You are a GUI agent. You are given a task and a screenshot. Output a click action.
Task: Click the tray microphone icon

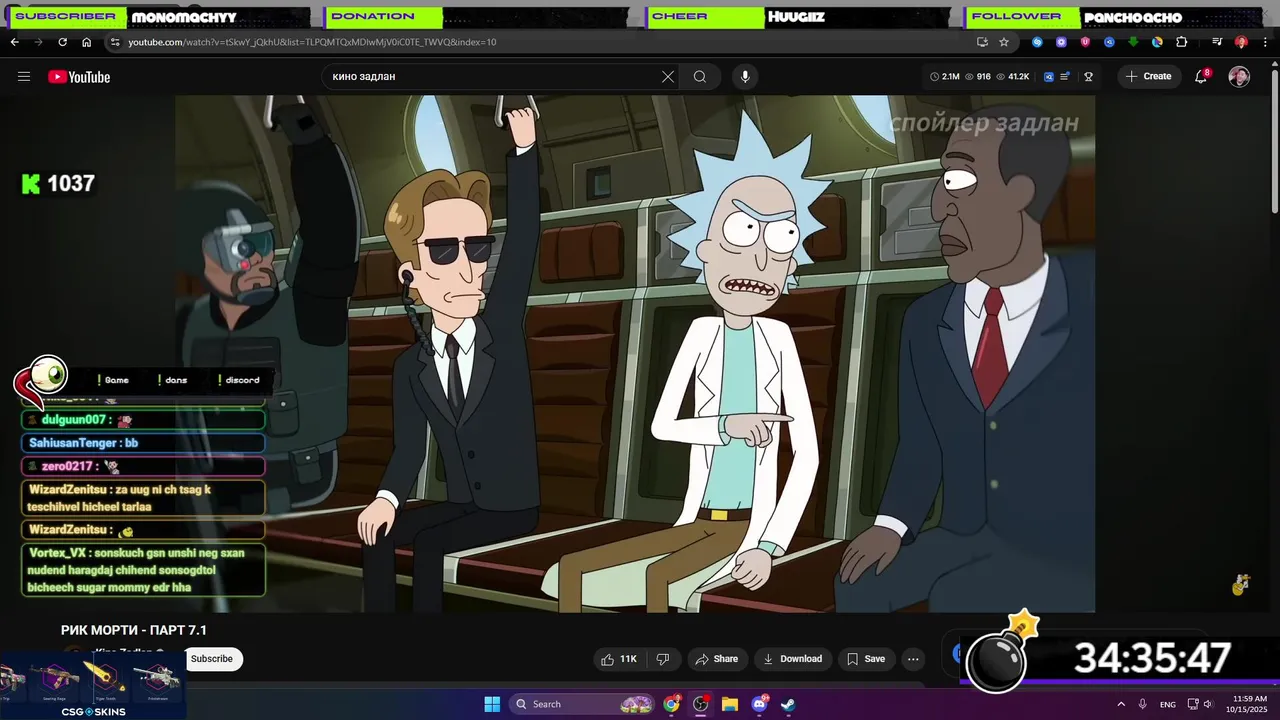point(1142,704)
